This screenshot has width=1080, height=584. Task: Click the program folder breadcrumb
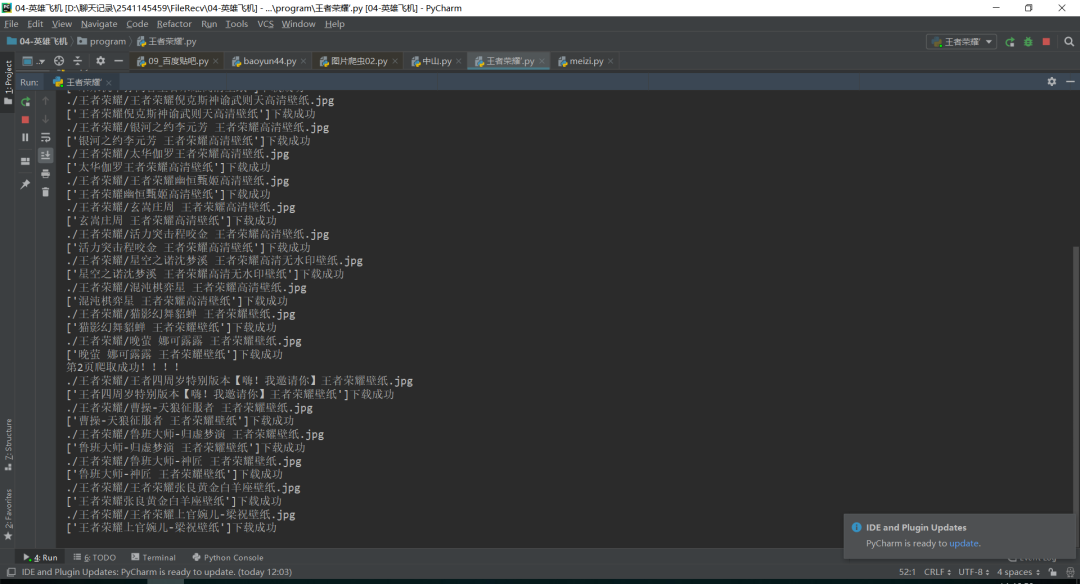[102, 41]
